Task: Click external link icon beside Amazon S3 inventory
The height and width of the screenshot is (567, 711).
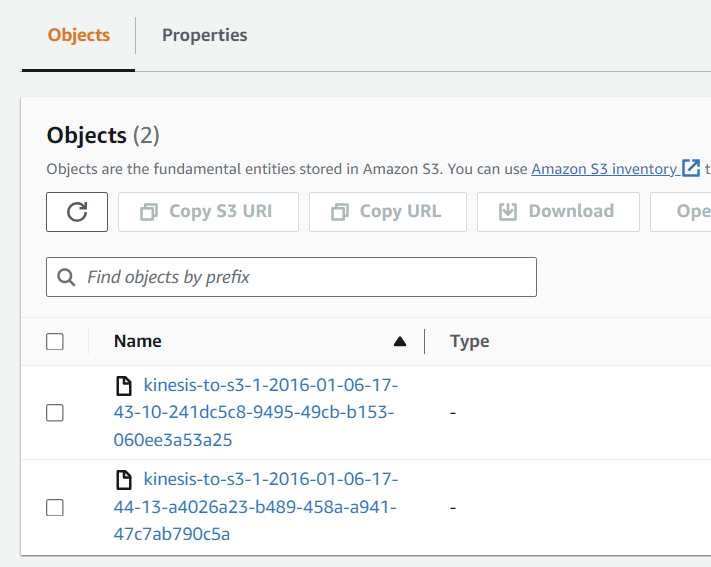Action: click(690, 168)
